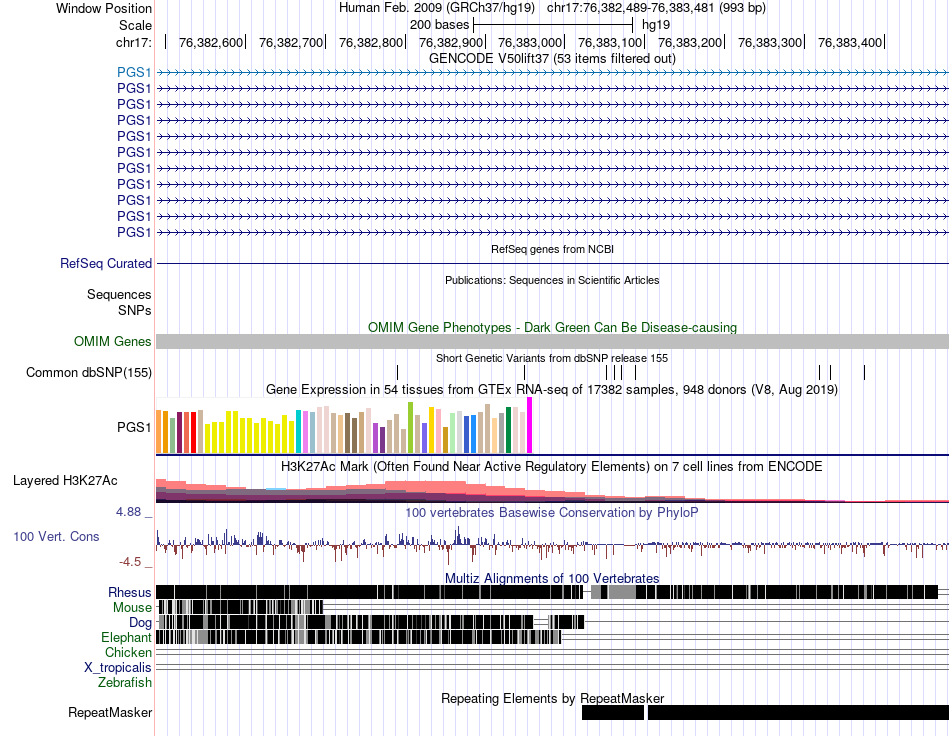The height and width of the screenshot is (736, 950).
Task: Open the RefSeq Curated track label
Action: point(106,264)
